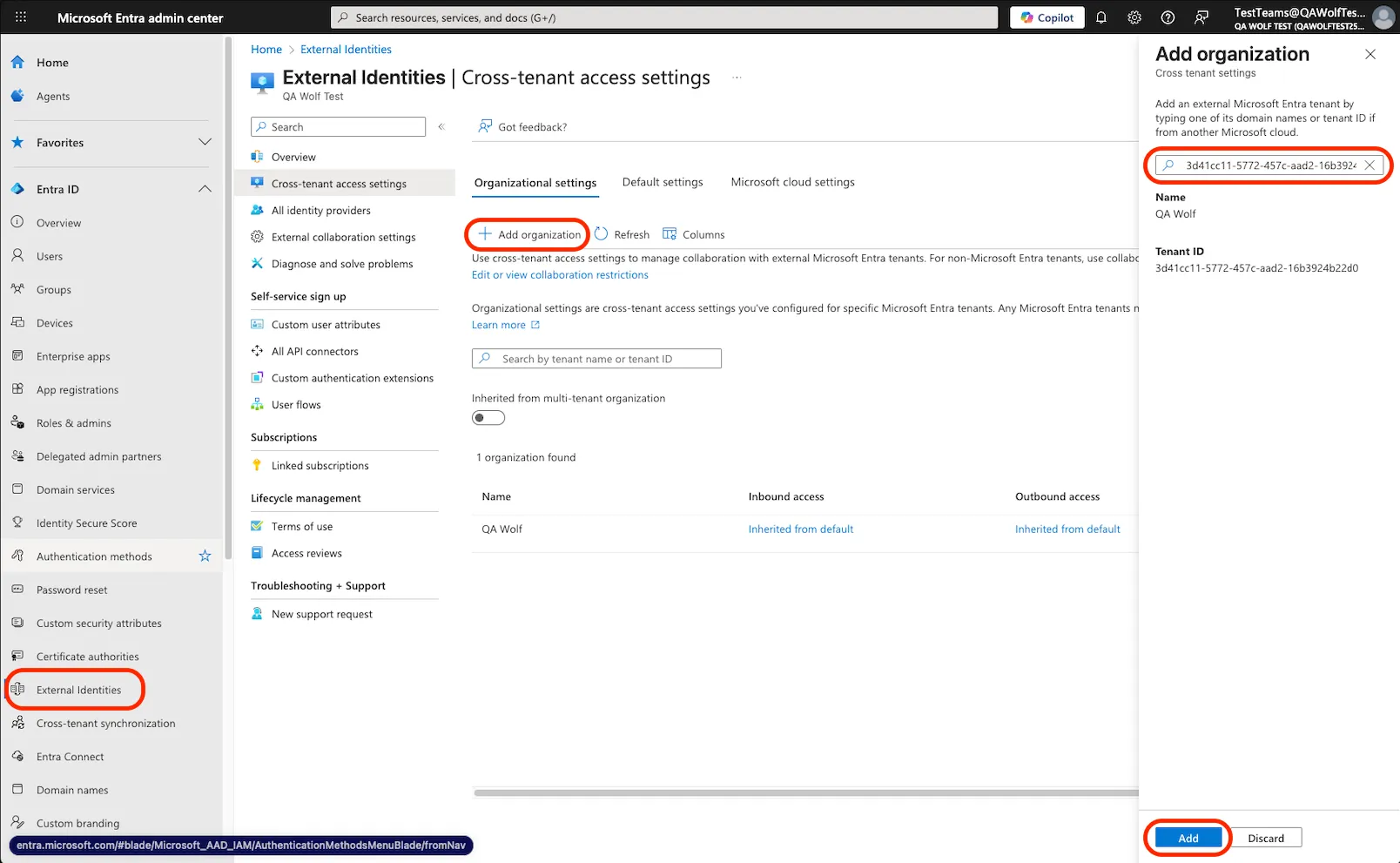Image resolution: width=1400 pixels, height=863 pixels.
Task: Click the Home breadcrumb link
Action: pos(266,50)
